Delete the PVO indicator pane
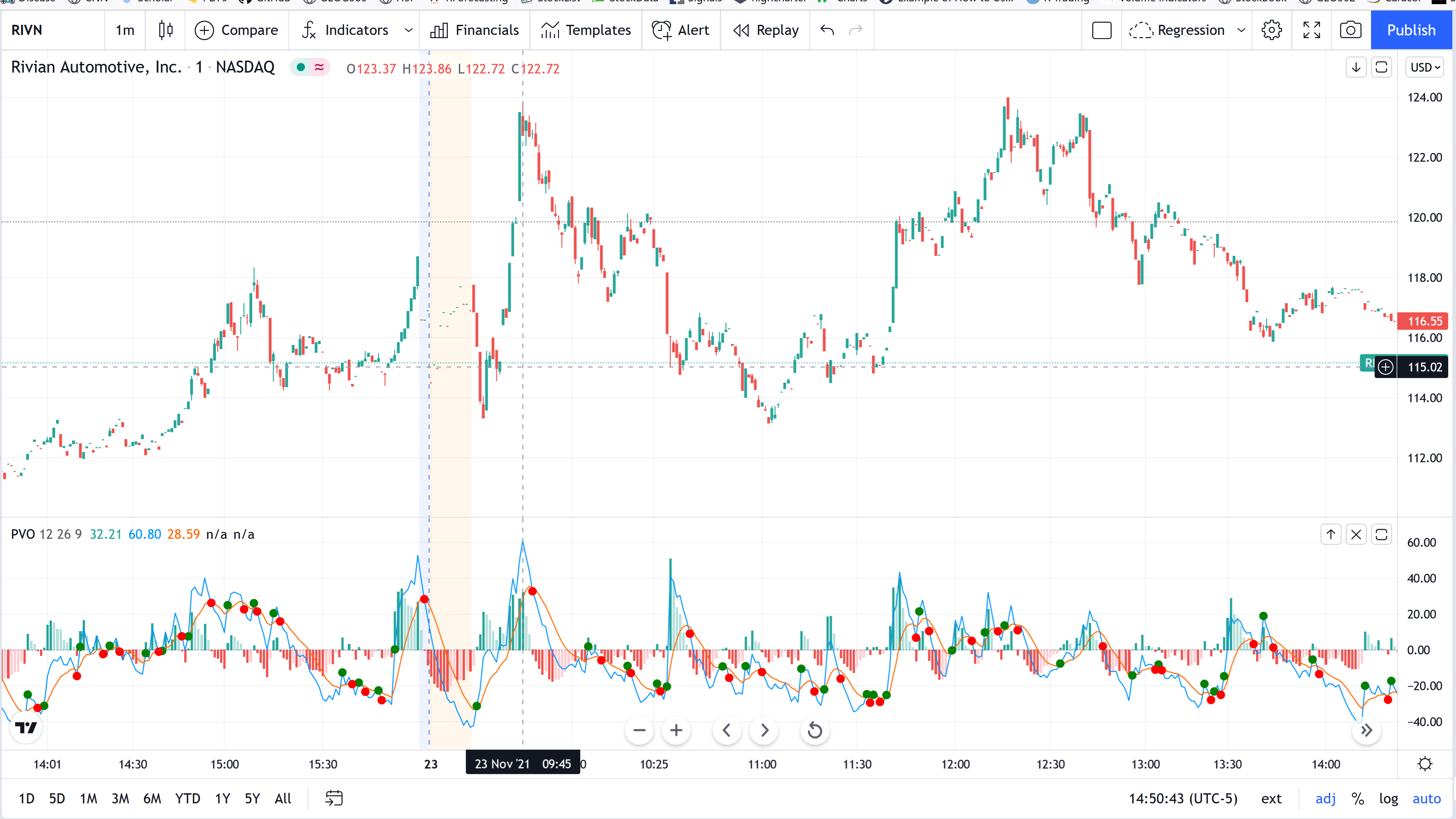1456x819 pixels. coord(1356,534)
